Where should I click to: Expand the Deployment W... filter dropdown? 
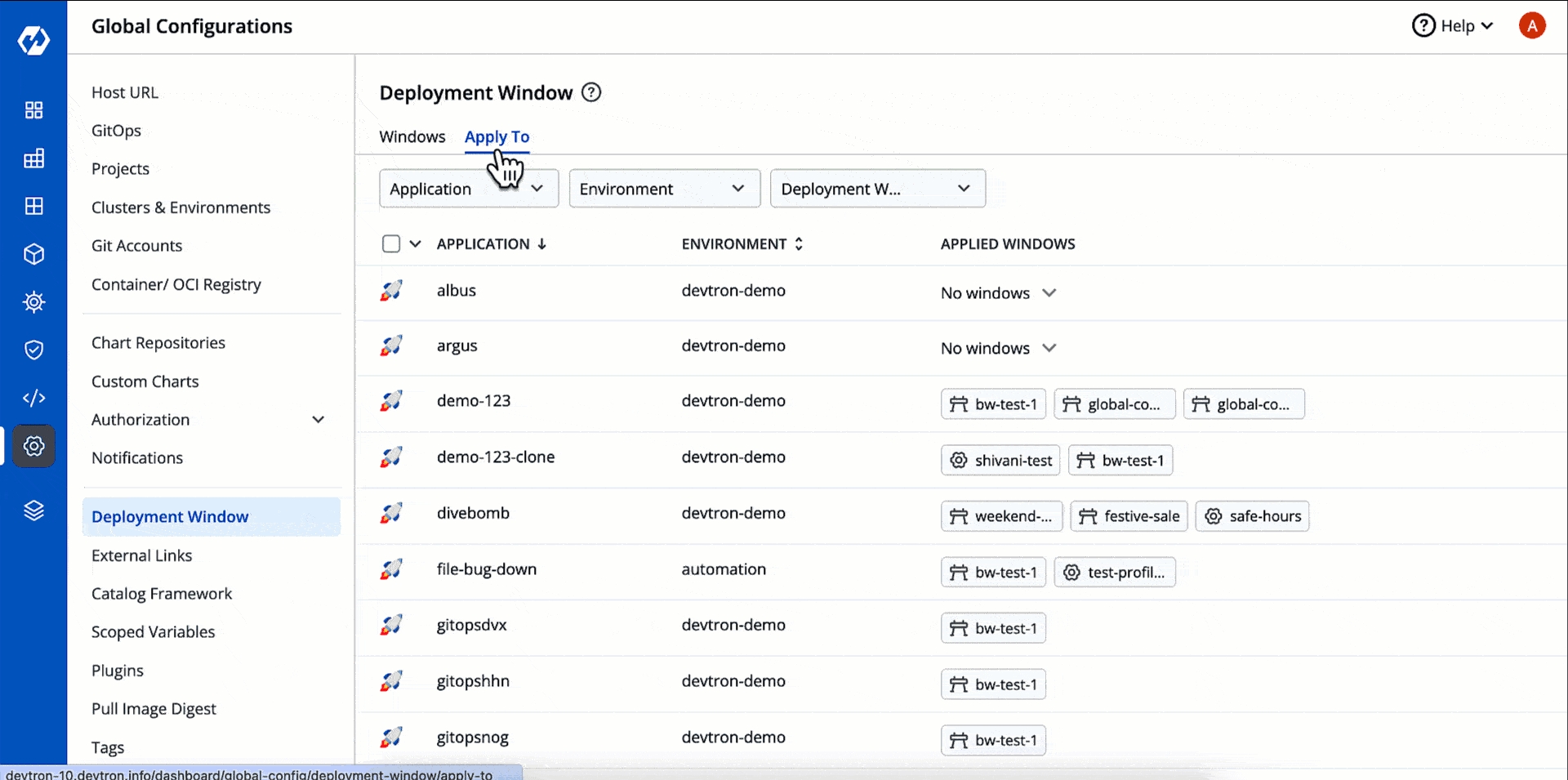(877, 189)
